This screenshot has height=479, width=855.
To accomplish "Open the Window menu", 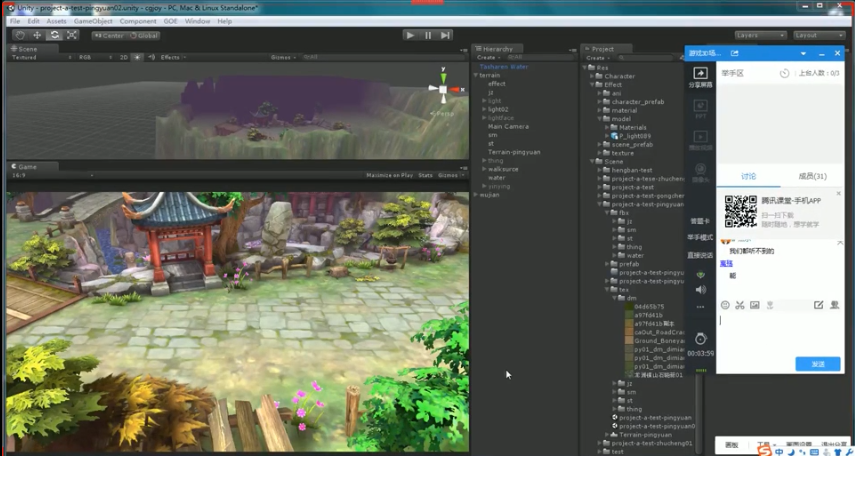I will [197, 21].
